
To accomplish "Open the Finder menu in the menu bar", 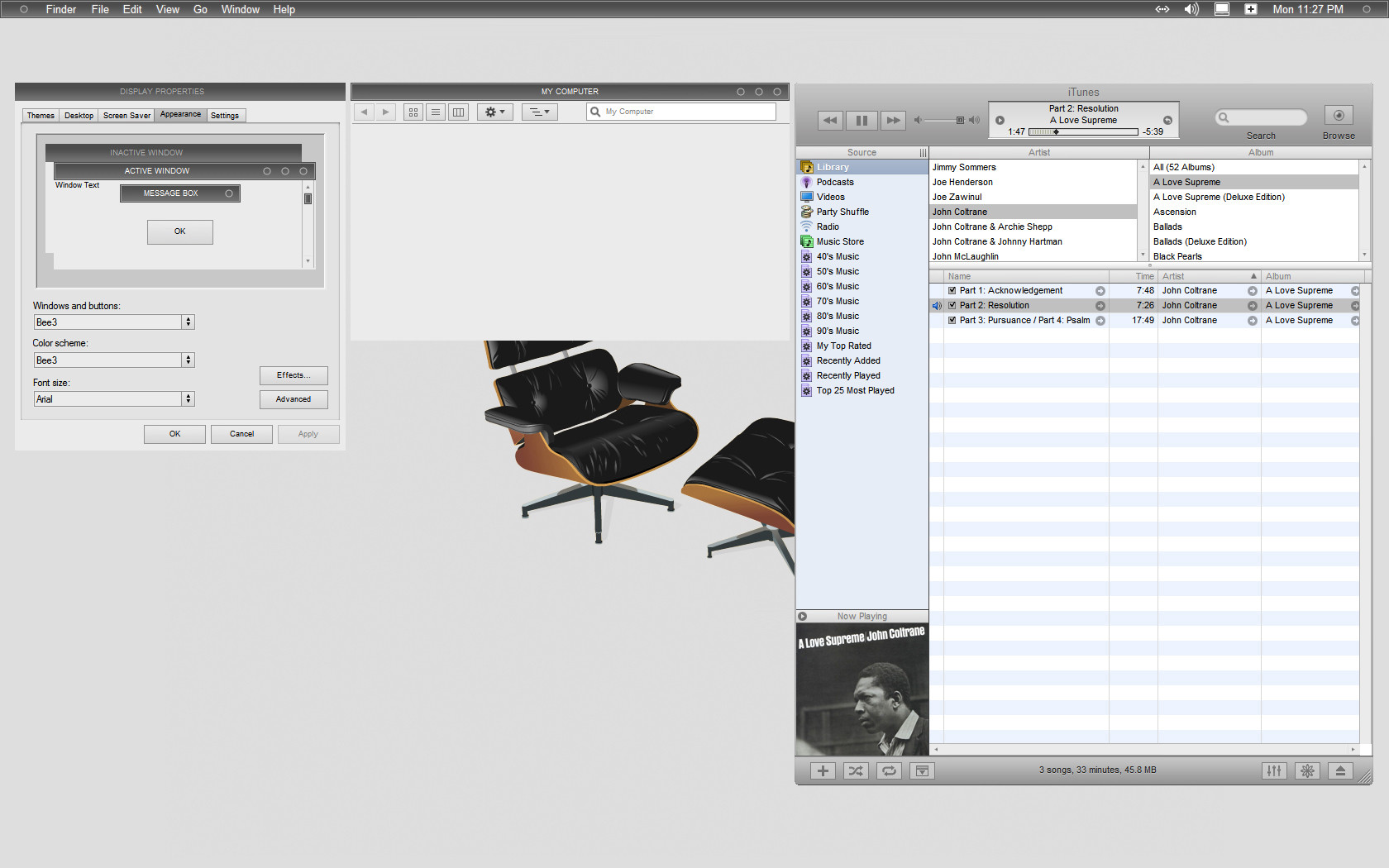I will (x=61, y=9).
